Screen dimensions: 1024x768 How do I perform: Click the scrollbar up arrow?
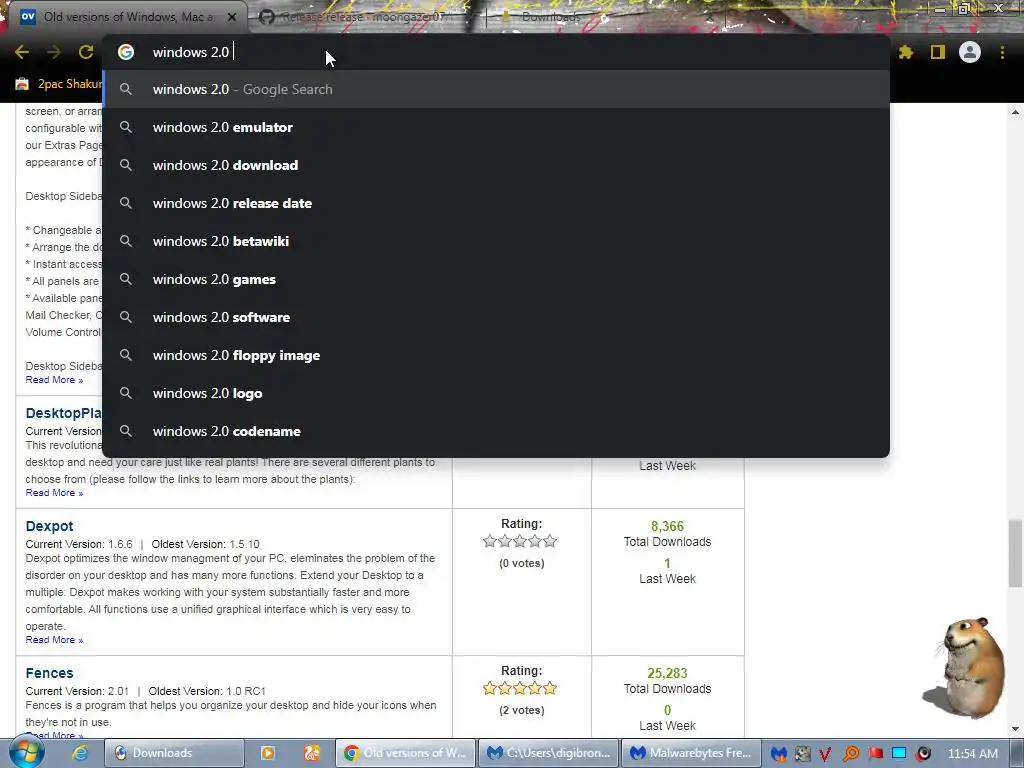point(1015,112)
